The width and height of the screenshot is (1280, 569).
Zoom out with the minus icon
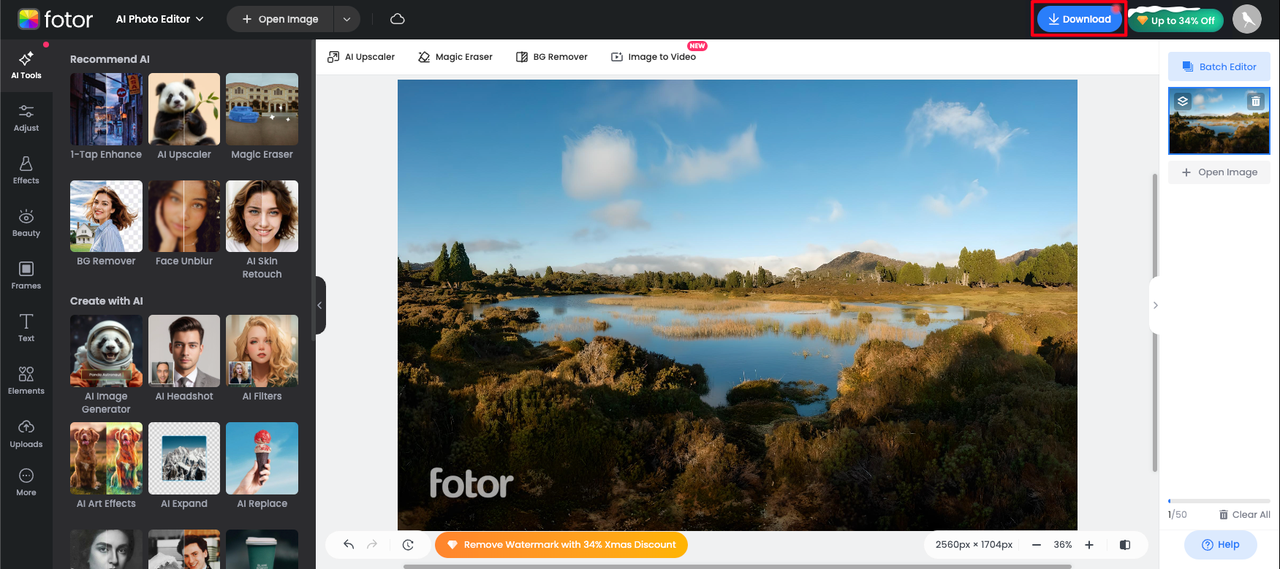(x=1035, y=545)
